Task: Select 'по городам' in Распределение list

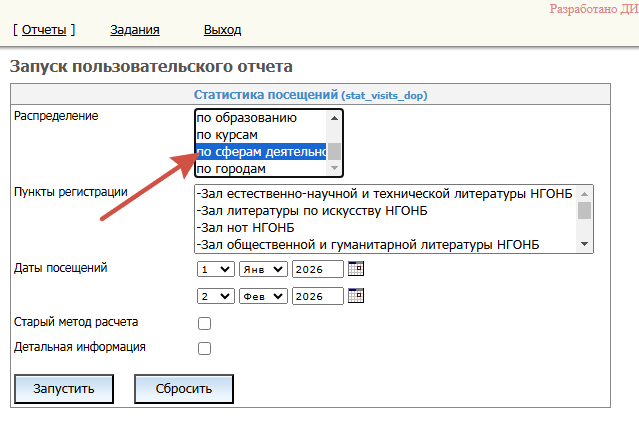Action: coord(261,168)
